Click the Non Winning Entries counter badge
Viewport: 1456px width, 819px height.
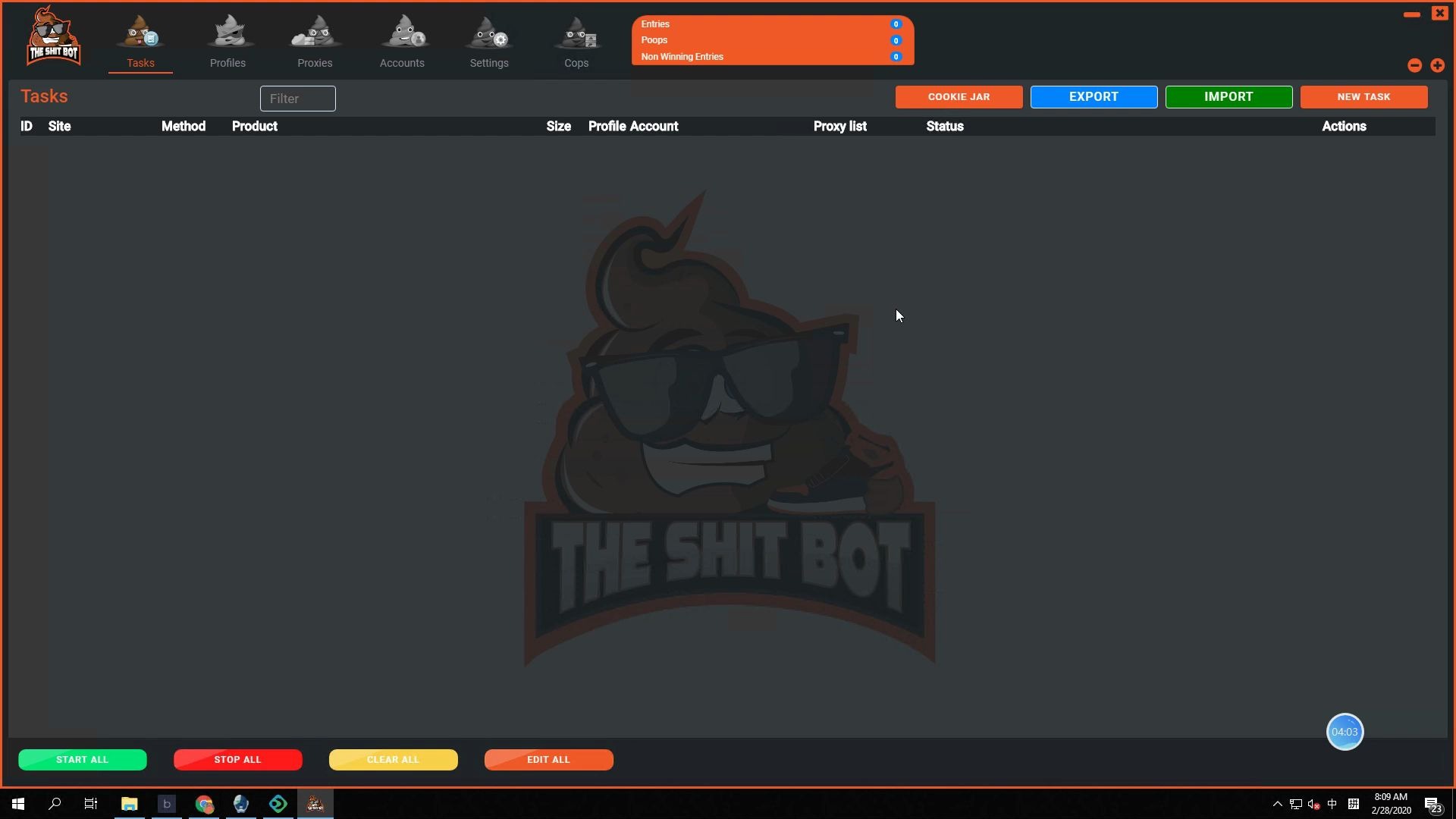coord(896,57)
